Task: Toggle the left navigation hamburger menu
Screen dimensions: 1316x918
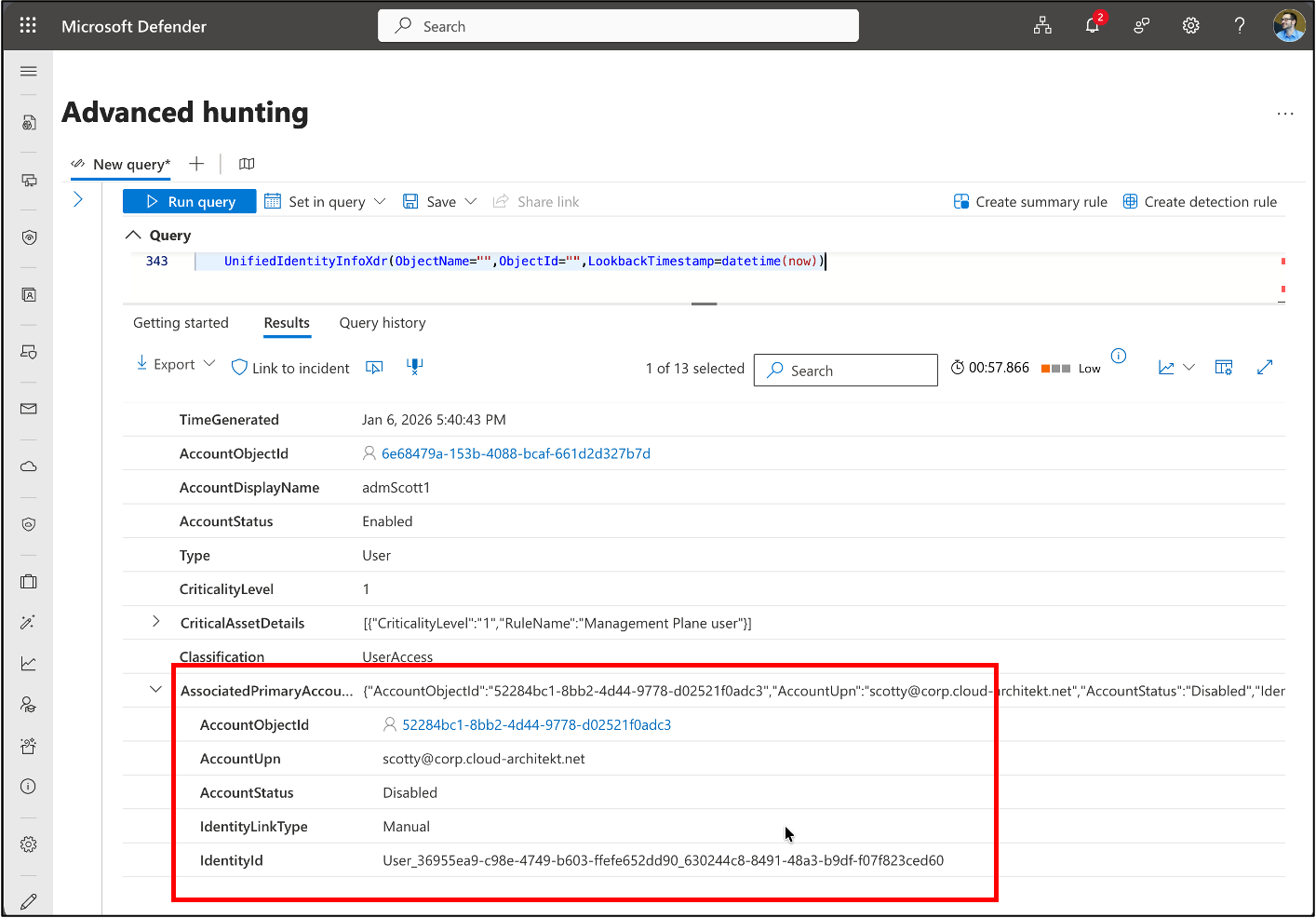Action: coord(29,71)
